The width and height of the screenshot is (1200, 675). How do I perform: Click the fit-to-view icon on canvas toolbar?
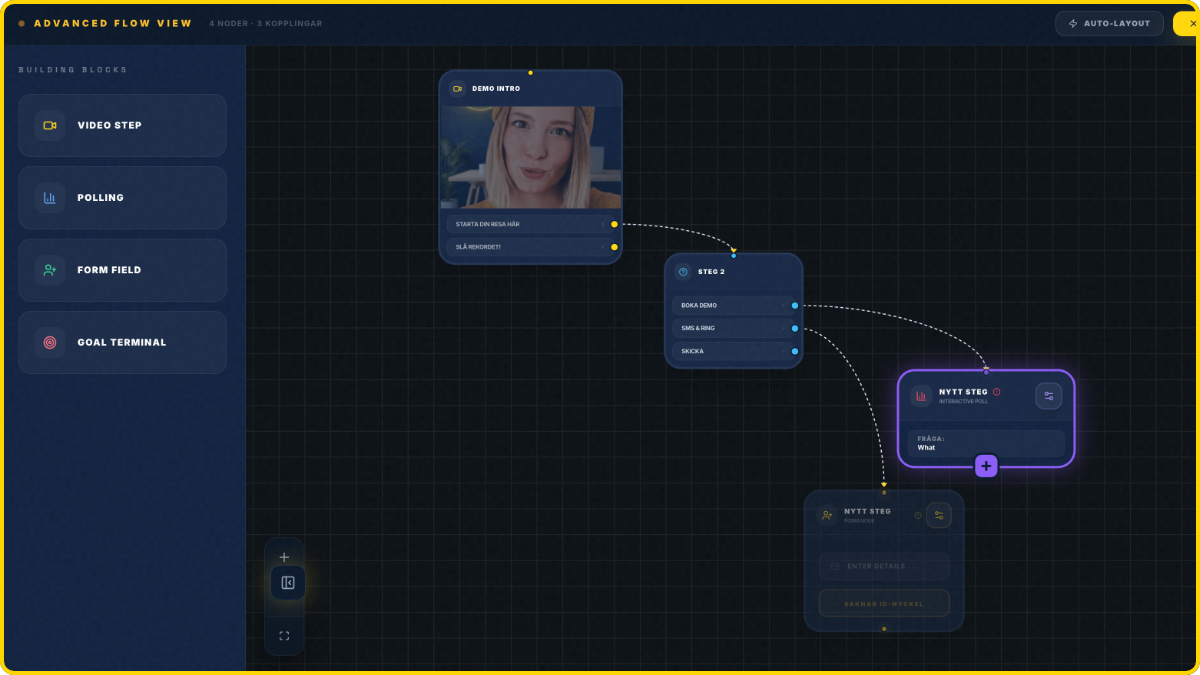[x=284, y=635]
